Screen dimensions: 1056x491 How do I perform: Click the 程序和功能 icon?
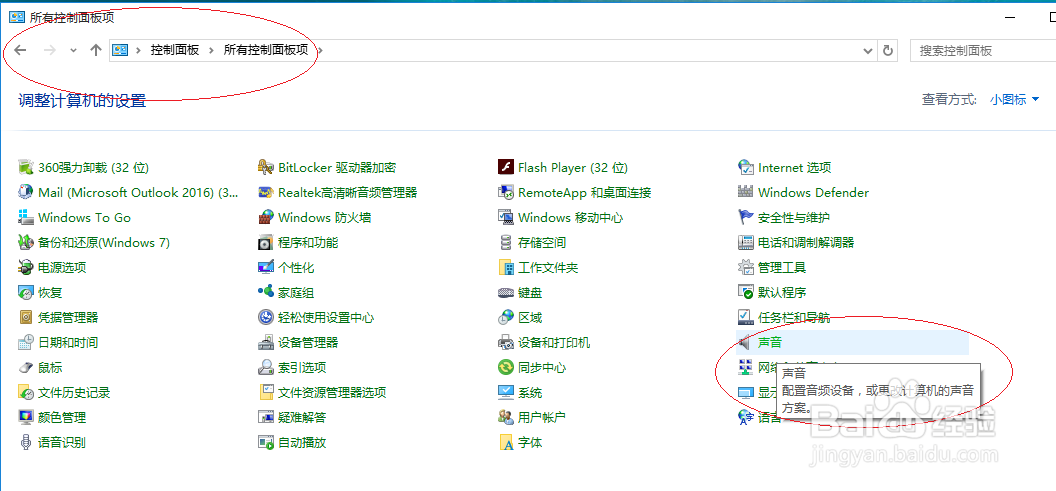(266, 242)
